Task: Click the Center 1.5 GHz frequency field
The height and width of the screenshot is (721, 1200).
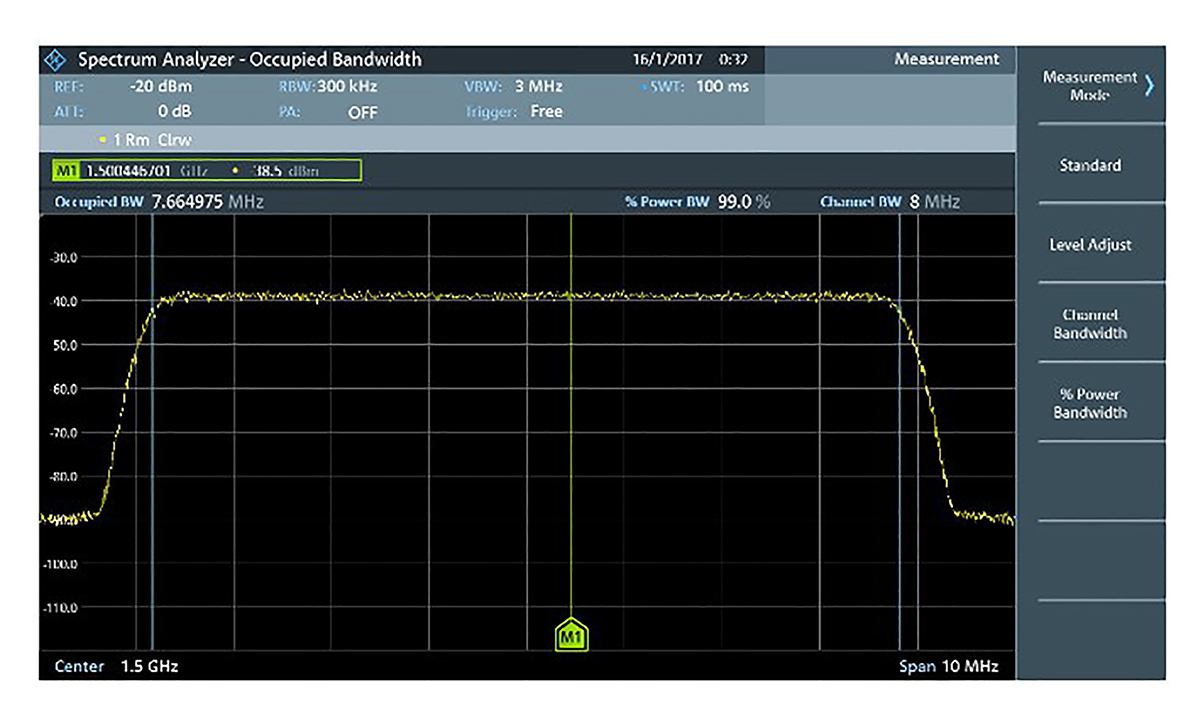Action: (x=120, y=666)
